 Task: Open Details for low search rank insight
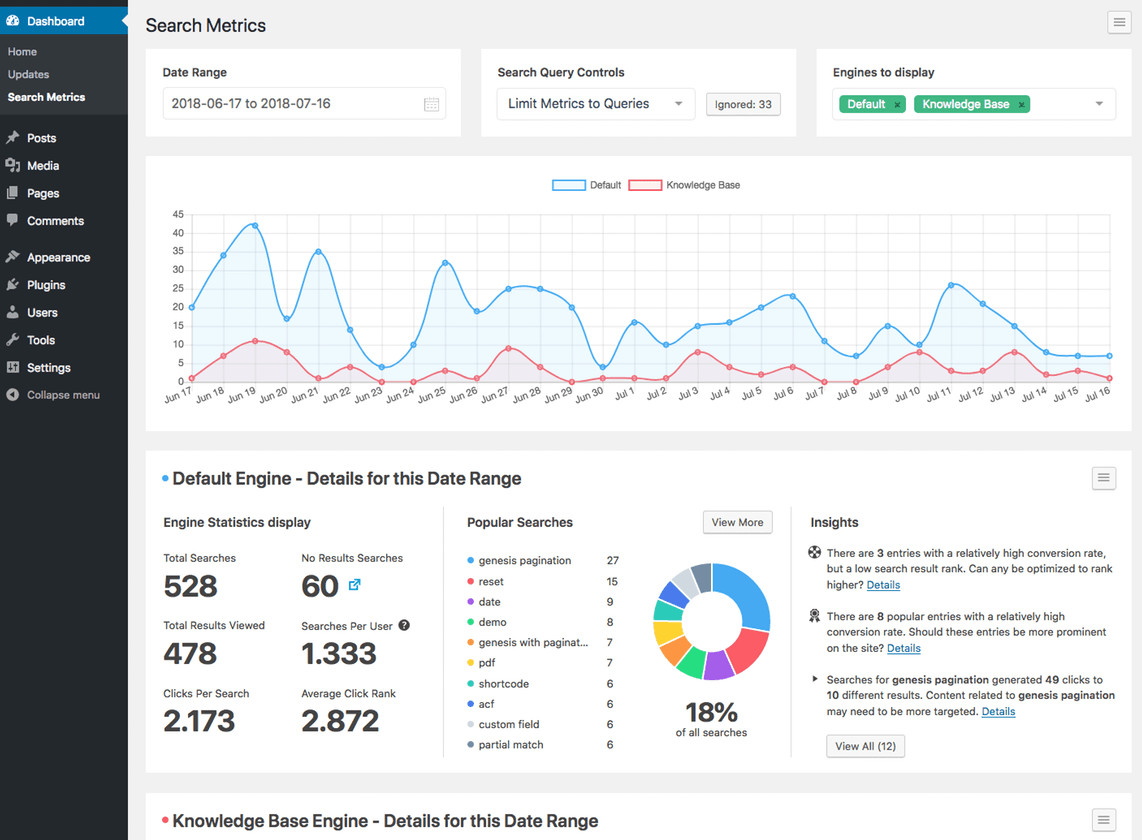click(883, 585)
